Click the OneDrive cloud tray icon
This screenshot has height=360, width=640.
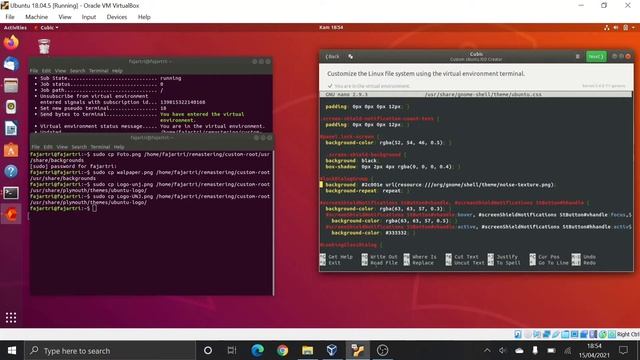519,350
